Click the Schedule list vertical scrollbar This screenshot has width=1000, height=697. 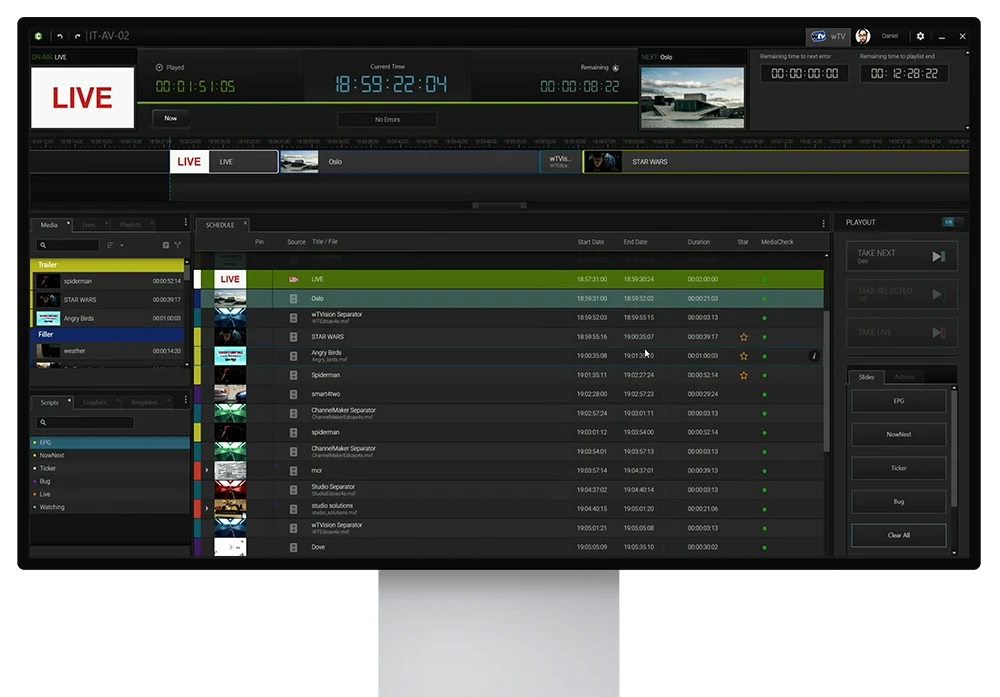click(x=827, y=381)
